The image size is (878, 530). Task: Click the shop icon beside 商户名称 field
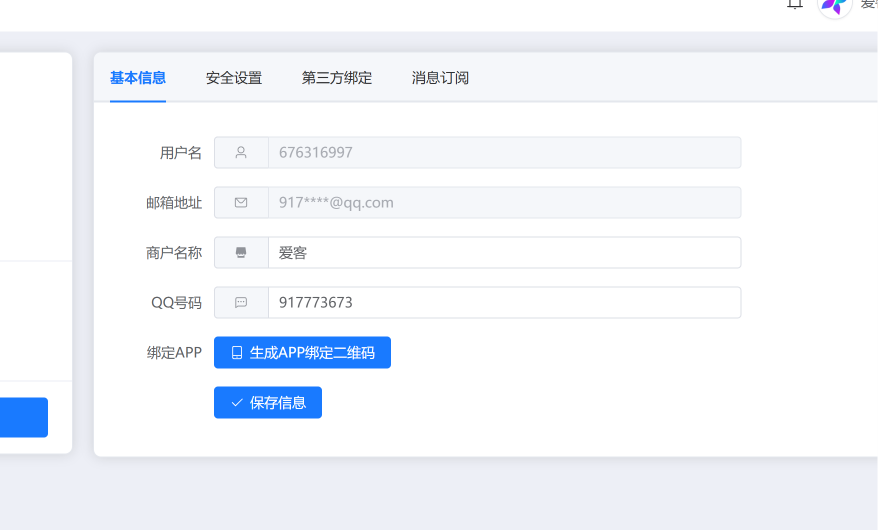point(241,252)
